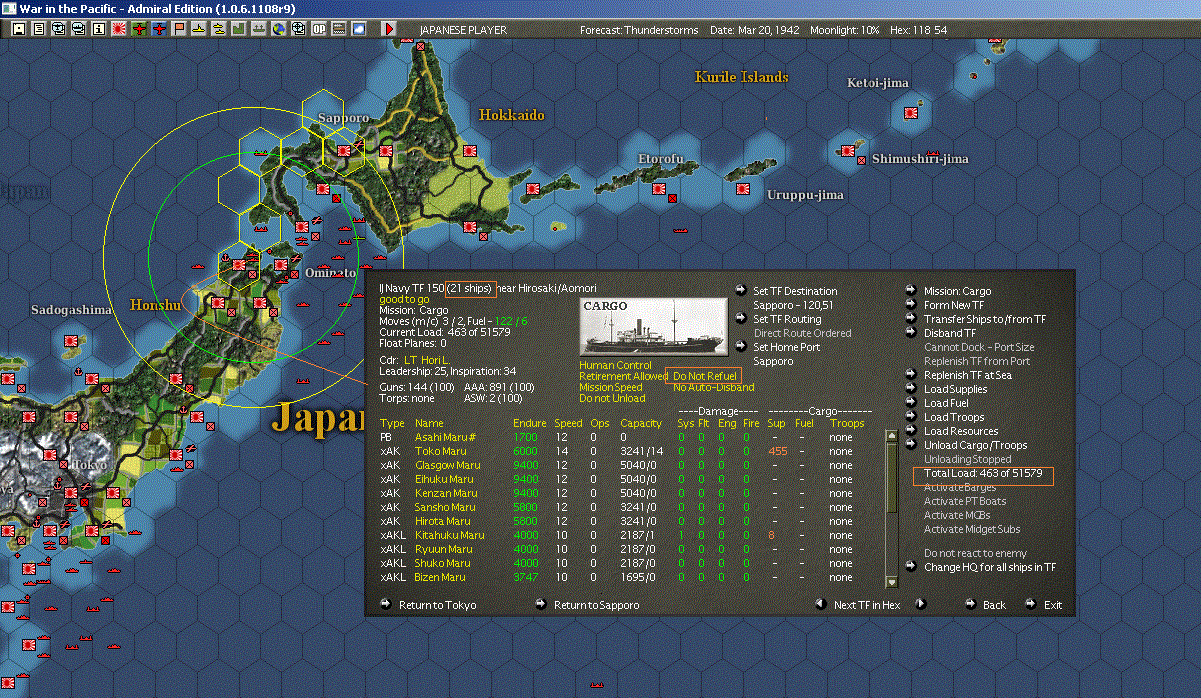Image resolution: width=1201 pixels, height=698 pixels.
Task: Click the Endure column header
Action: click(529, 423)
